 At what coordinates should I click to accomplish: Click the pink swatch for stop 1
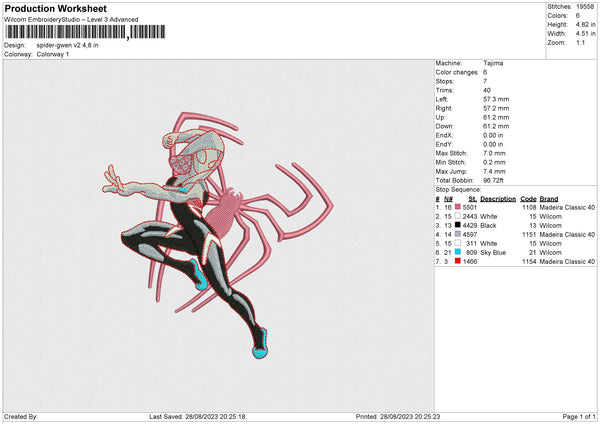click(x=458, y=207)
